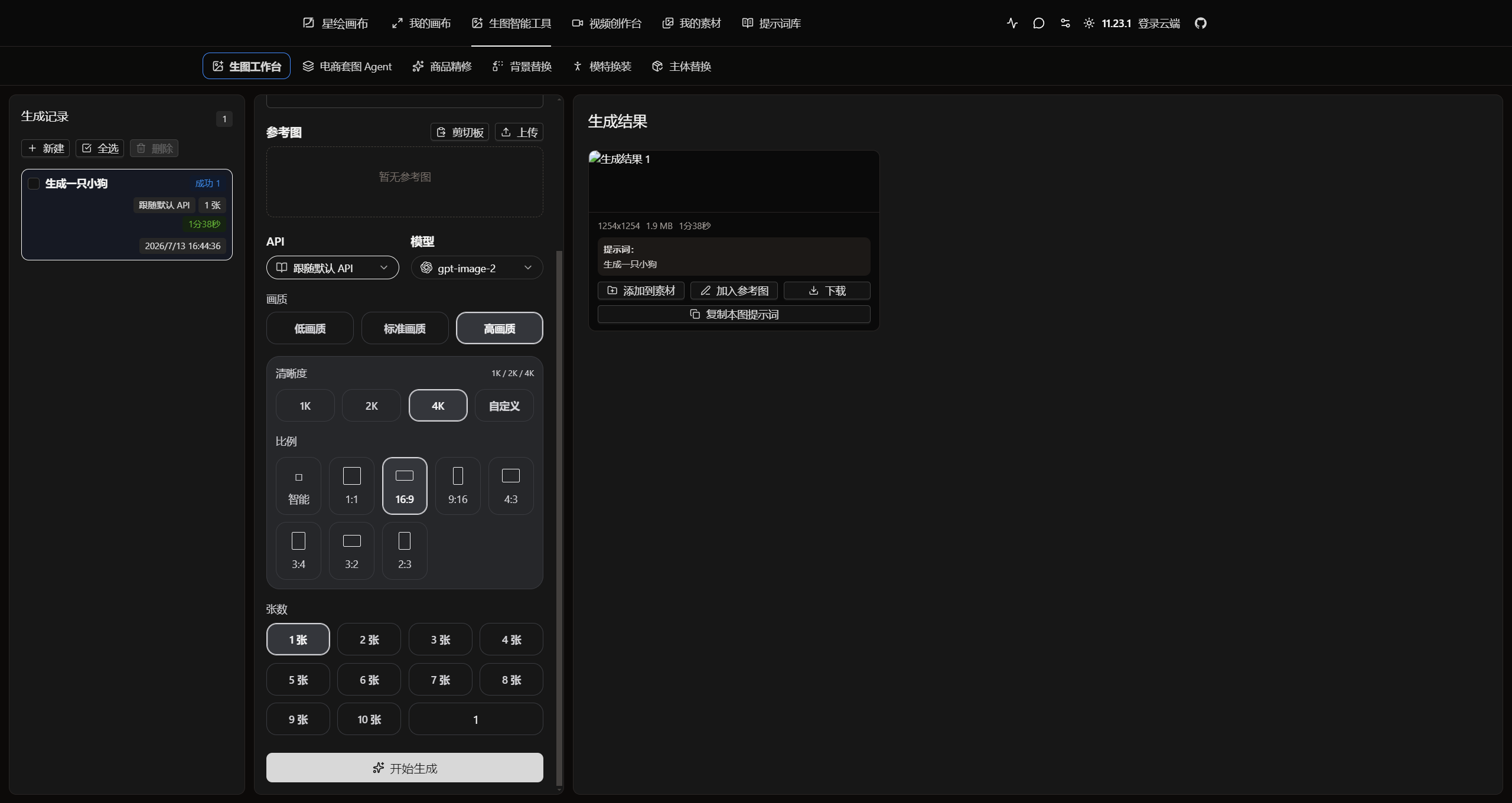Toggle the sun theme icon
The height and width of the screenshot is (803, 1512).
pyautogui.click(x=1089, y=23)
